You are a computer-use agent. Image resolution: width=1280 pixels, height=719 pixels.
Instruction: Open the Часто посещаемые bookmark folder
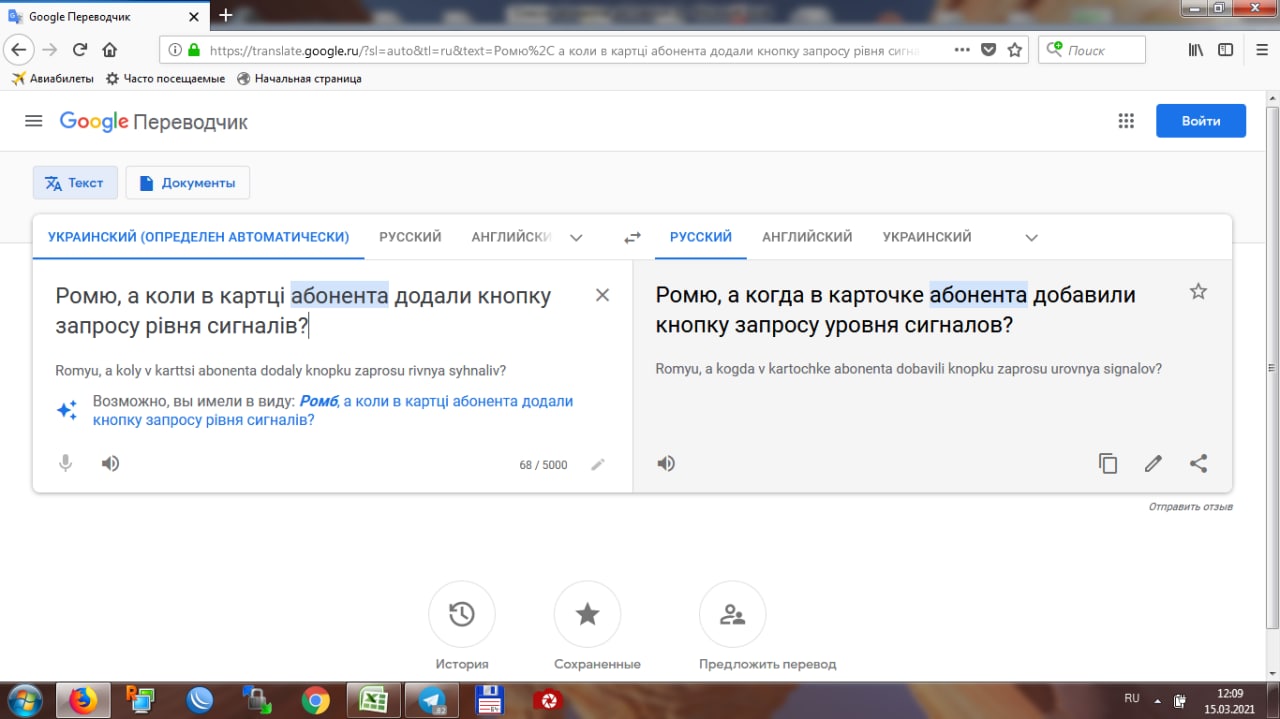[165, 78]
